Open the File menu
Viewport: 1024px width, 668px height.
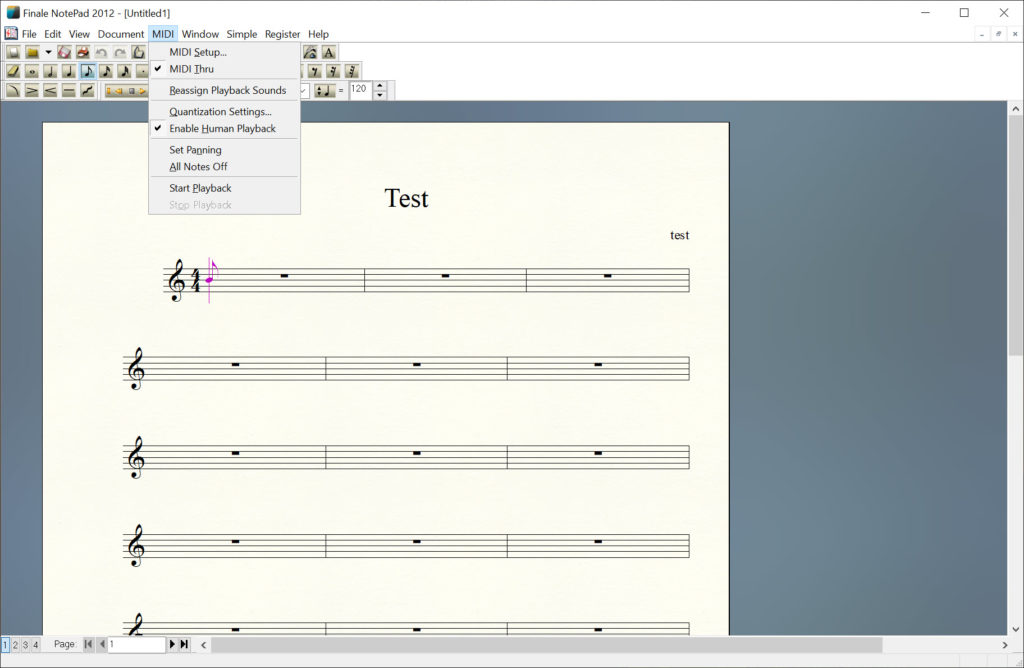(29, 34)
